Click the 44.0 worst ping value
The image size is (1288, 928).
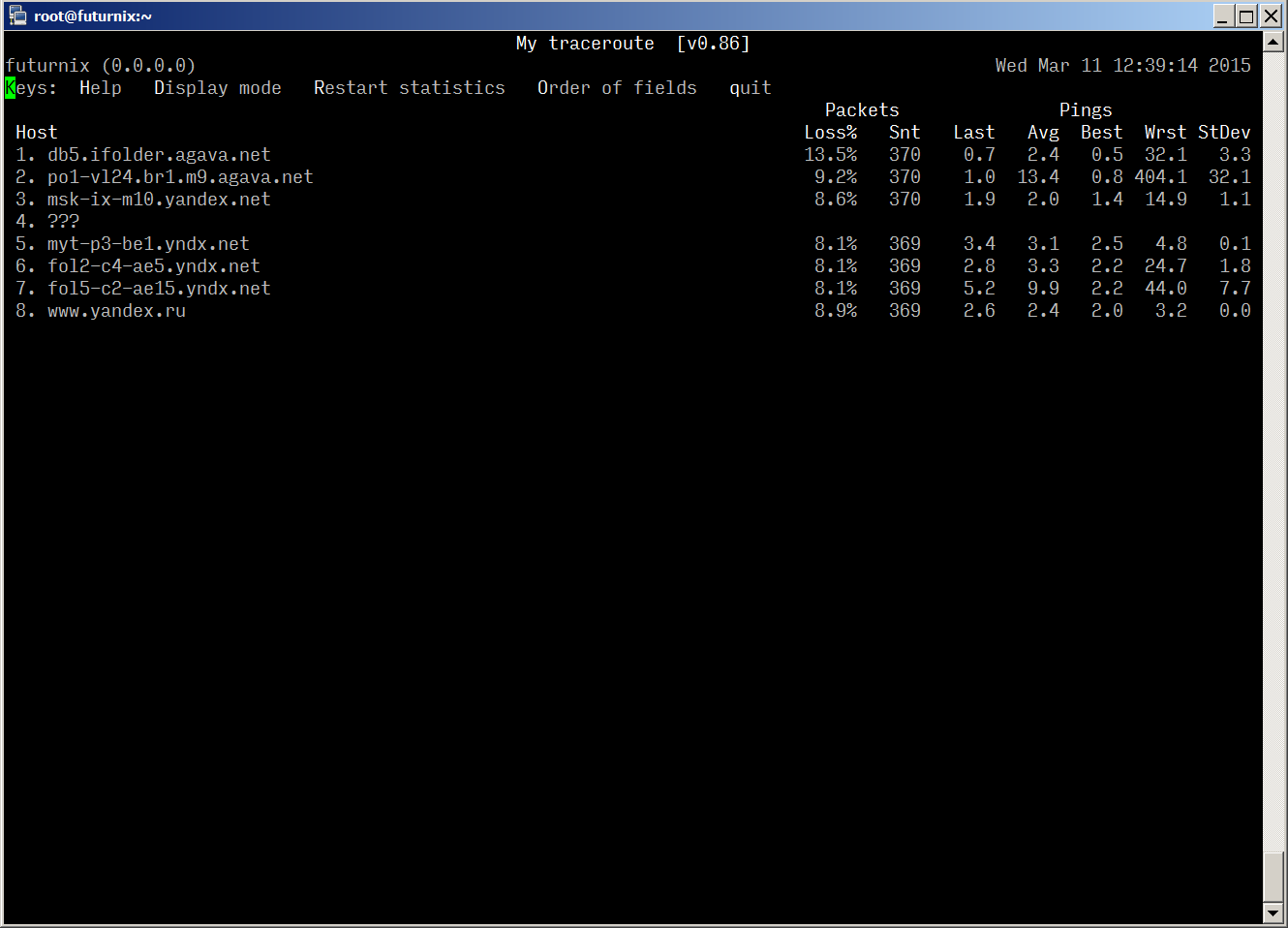pyautogui.click(x=1166, y=289)
